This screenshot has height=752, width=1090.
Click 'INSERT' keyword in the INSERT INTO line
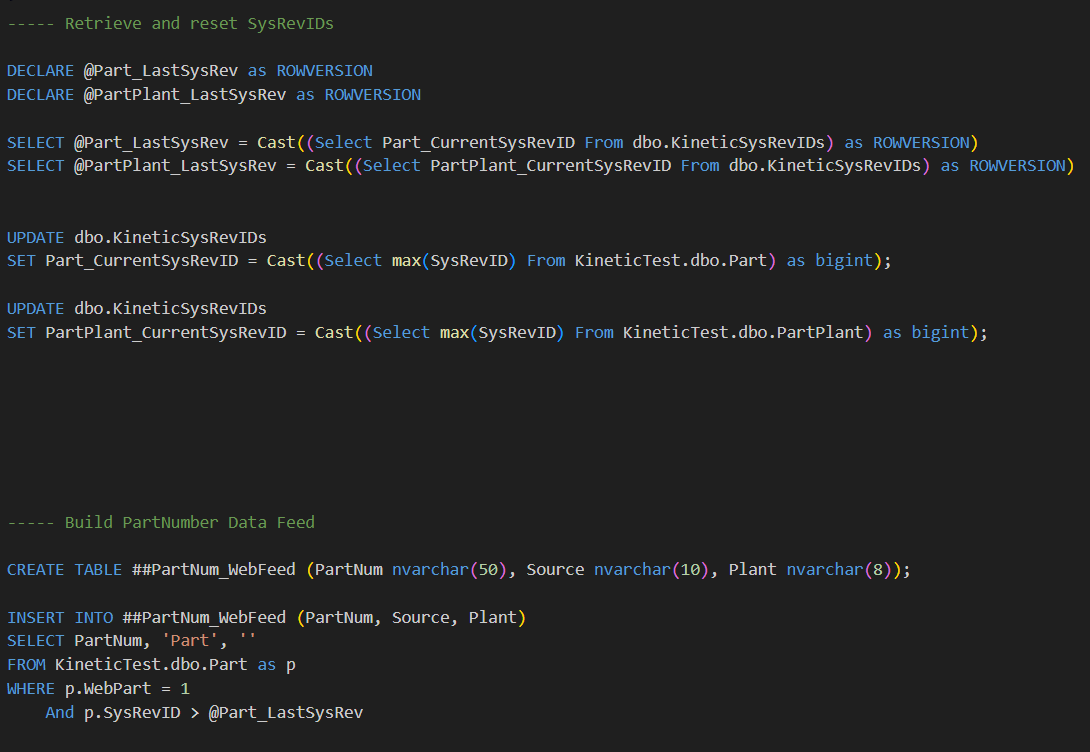tap(35, 618)
